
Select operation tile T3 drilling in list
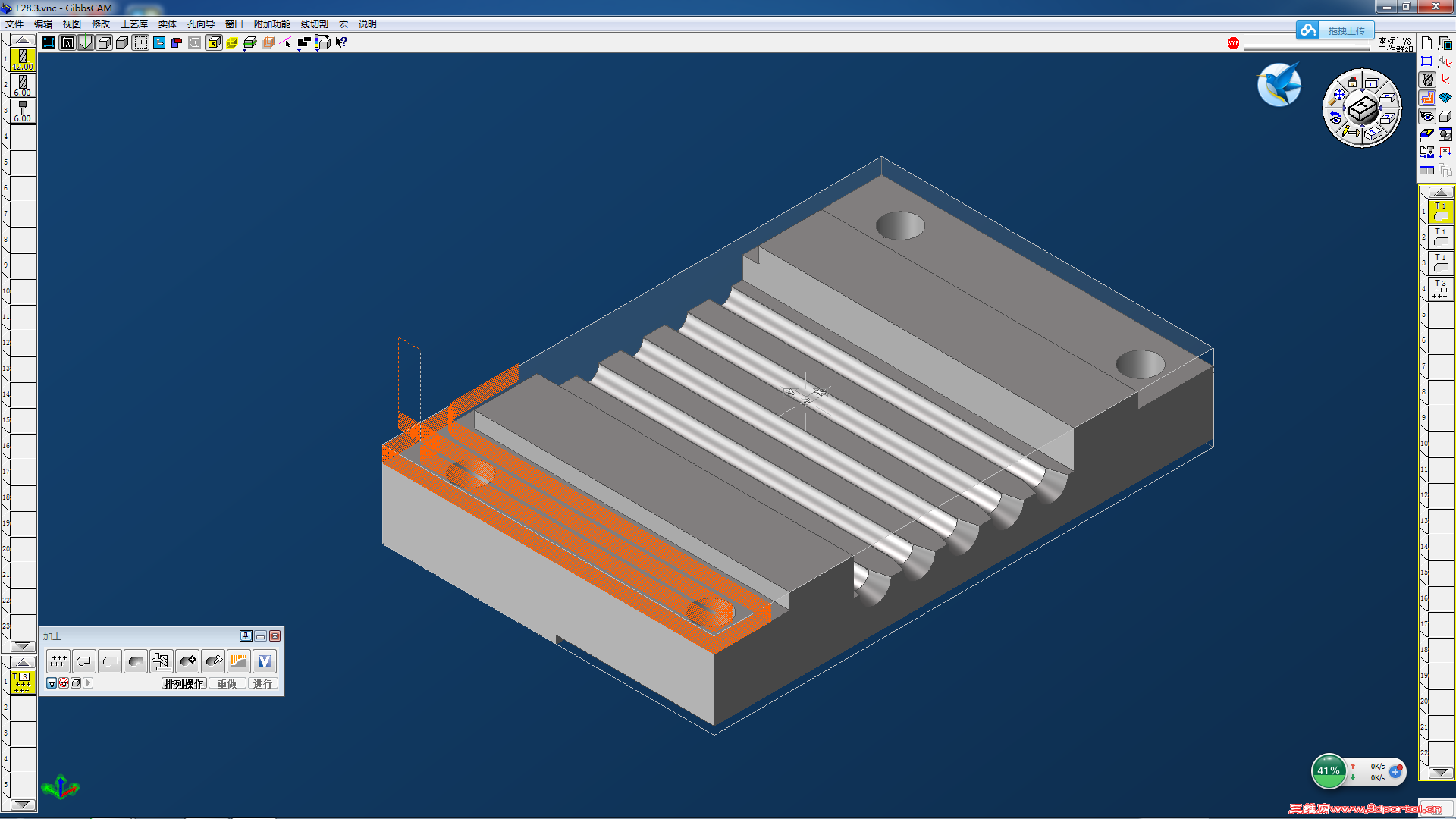(x=1441, y=289)
